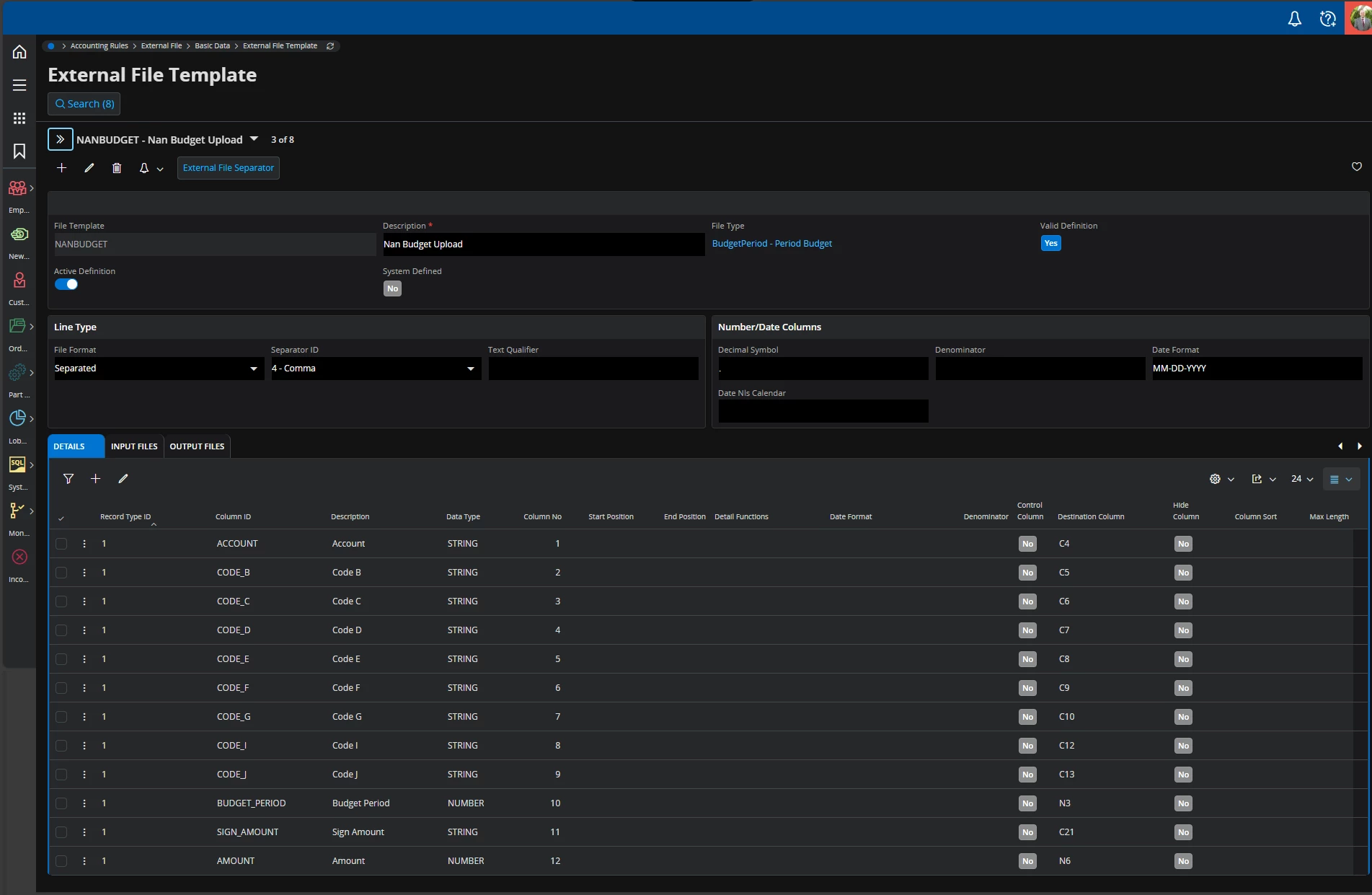
Task: Add this page to favorites heart icon
Action: coord(1356,167)
